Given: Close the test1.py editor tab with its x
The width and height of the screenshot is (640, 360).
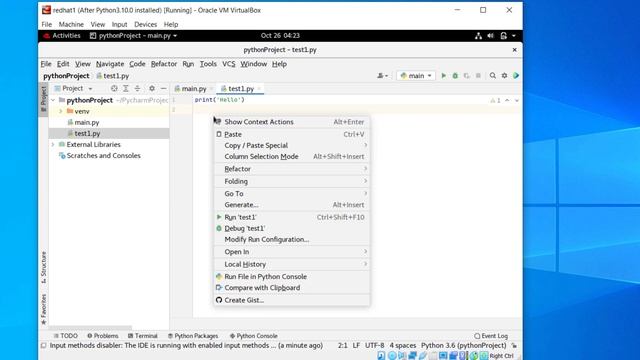Looking at the screenshot, I should point(259,89).
